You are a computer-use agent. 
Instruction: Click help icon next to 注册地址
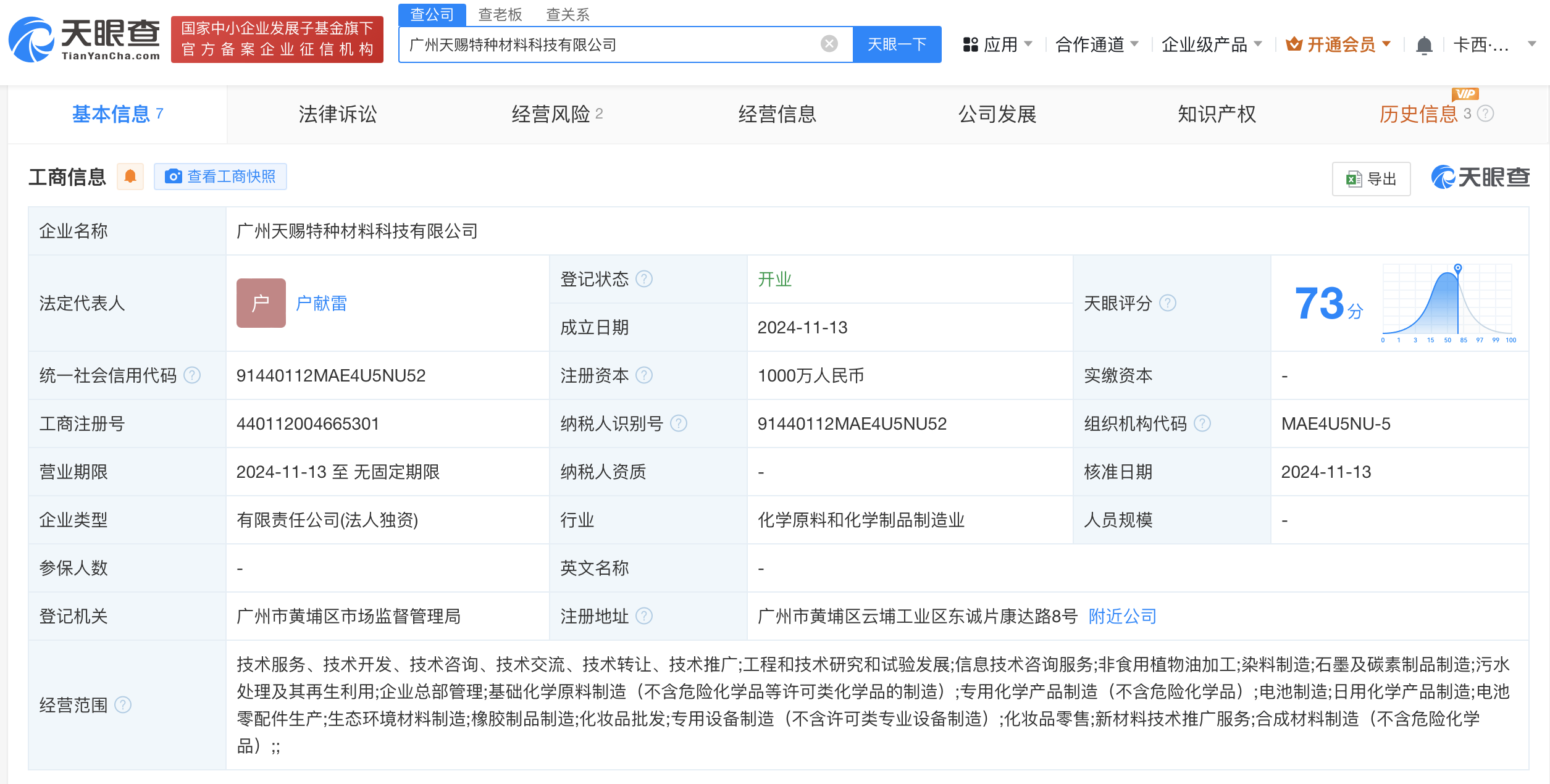[644, 616]
